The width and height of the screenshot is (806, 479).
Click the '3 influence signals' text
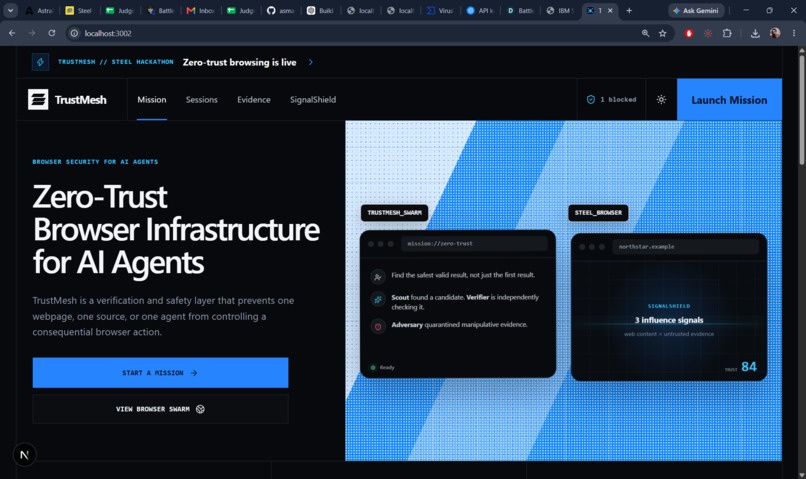(669, 320)
